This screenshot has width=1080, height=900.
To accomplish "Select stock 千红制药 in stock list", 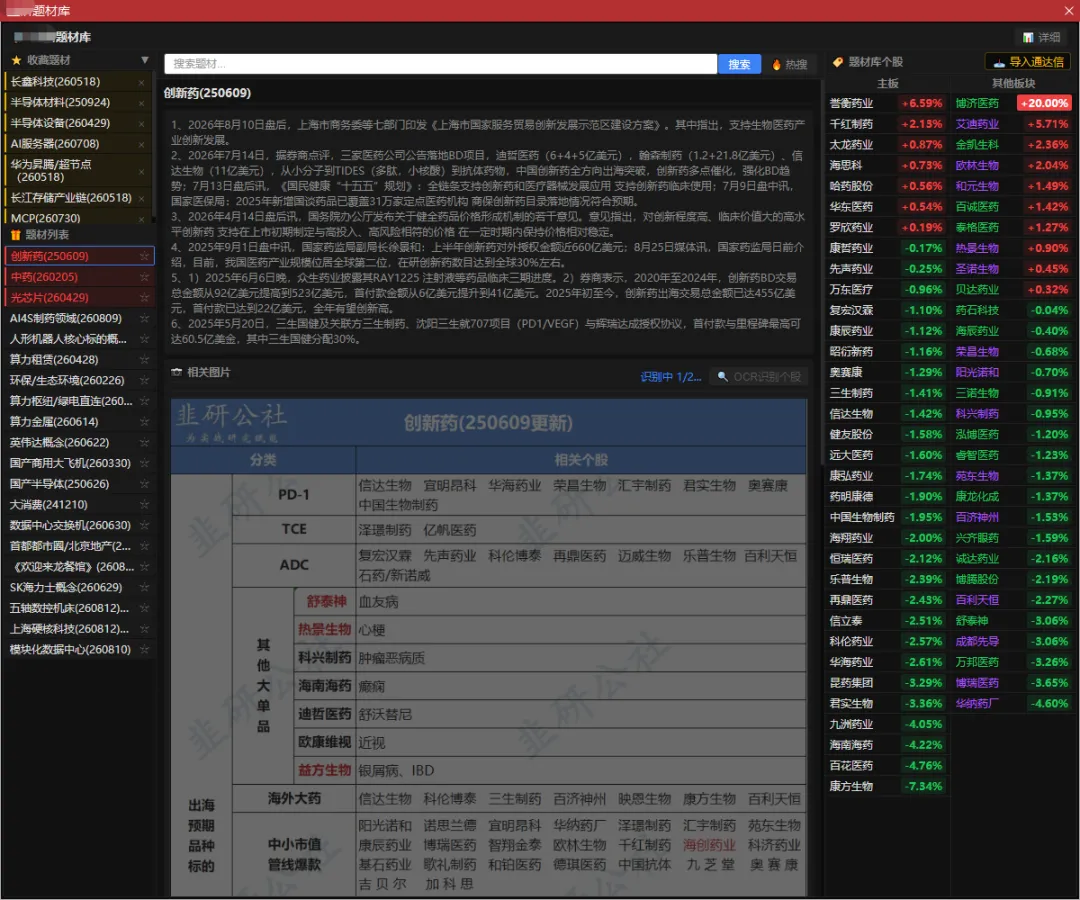I will tap(886, 124).
